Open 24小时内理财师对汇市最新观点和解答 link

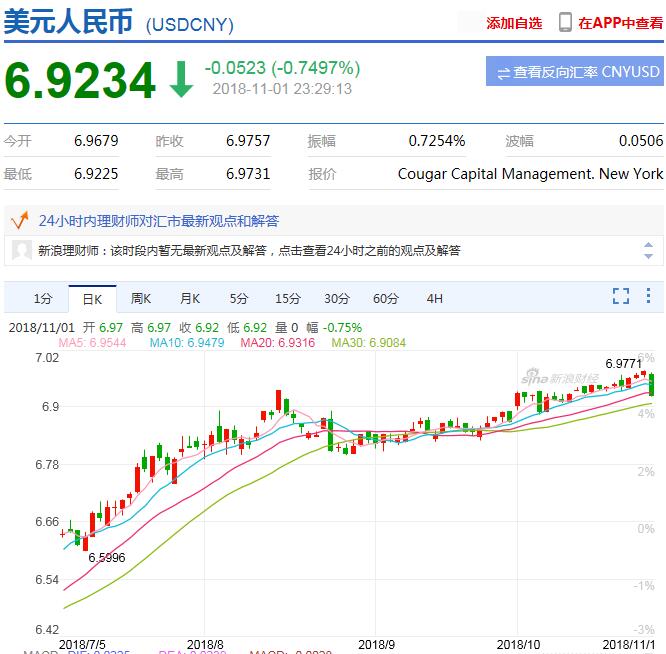[159, 221]
